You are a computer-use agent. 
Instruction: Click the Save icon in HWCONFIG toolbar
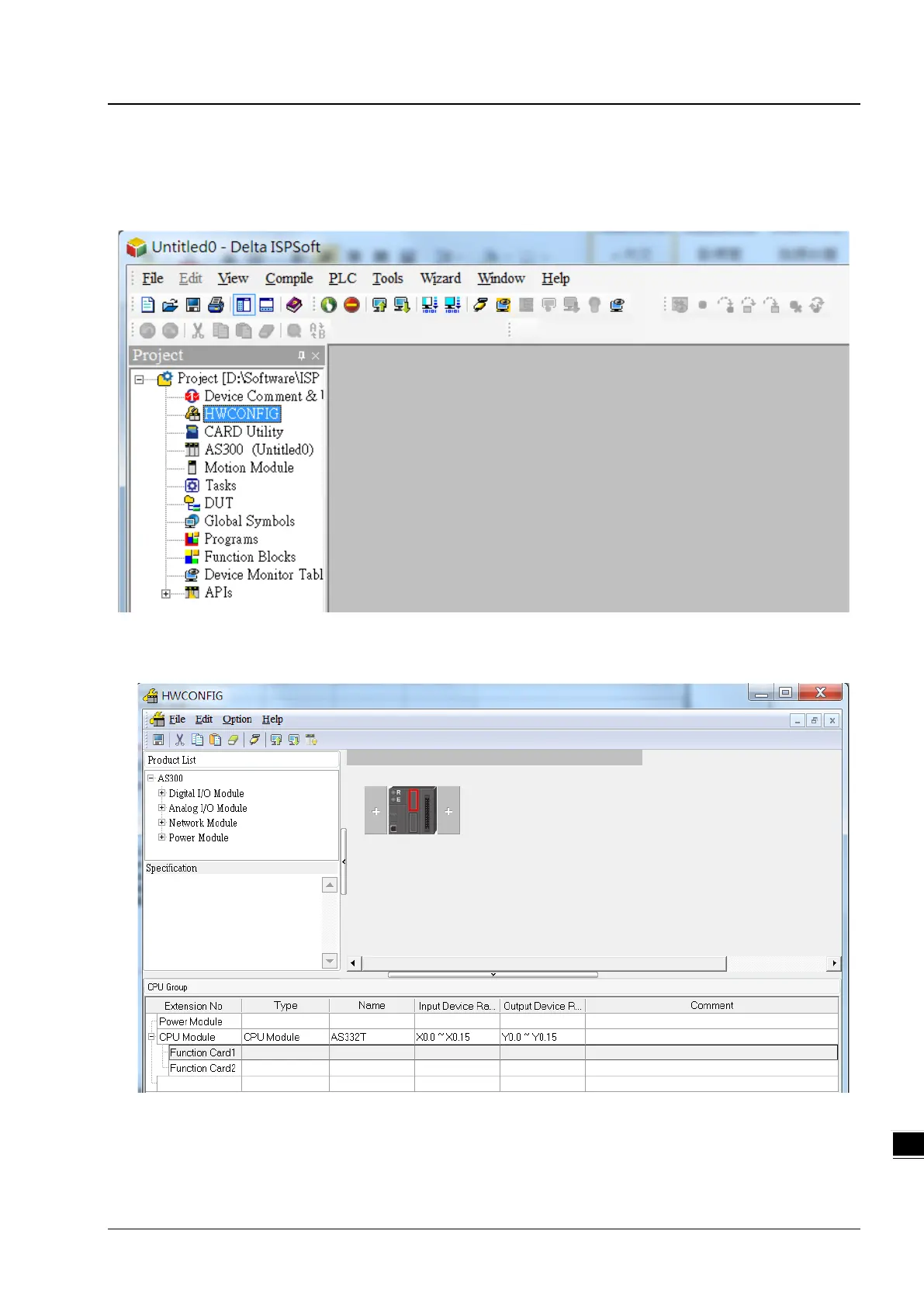pyautogui.click(x=158, y=740)
